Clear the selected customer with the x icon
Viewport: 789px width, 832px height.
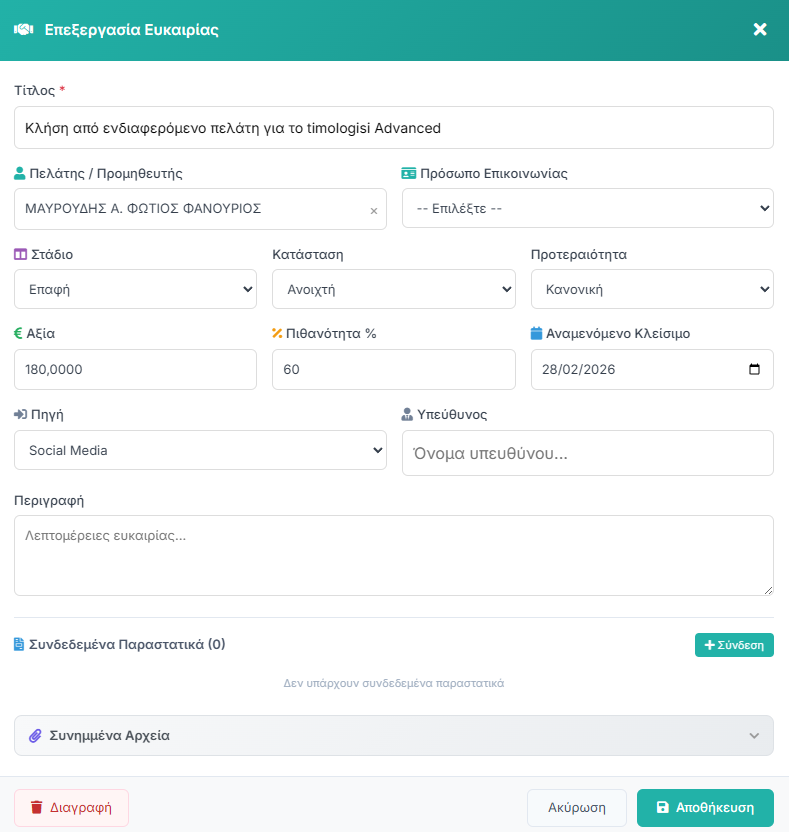pos(374,211)
